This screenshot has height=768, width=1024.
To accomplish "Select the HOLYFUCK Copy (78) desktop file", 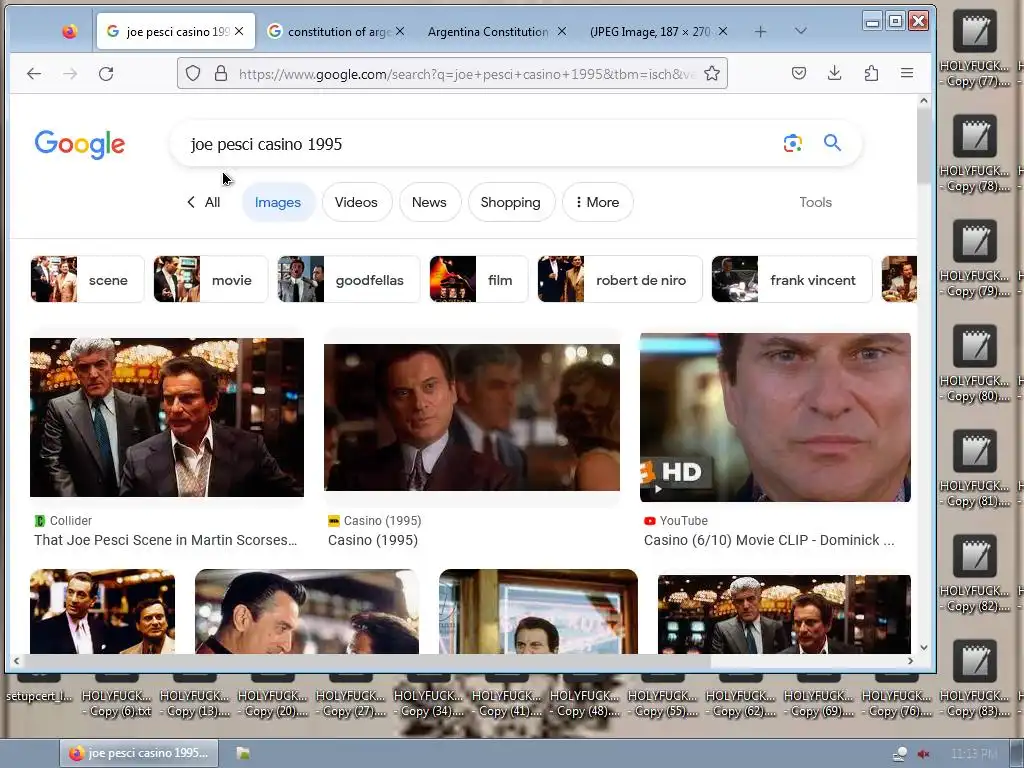I will [x=974, y=155].
